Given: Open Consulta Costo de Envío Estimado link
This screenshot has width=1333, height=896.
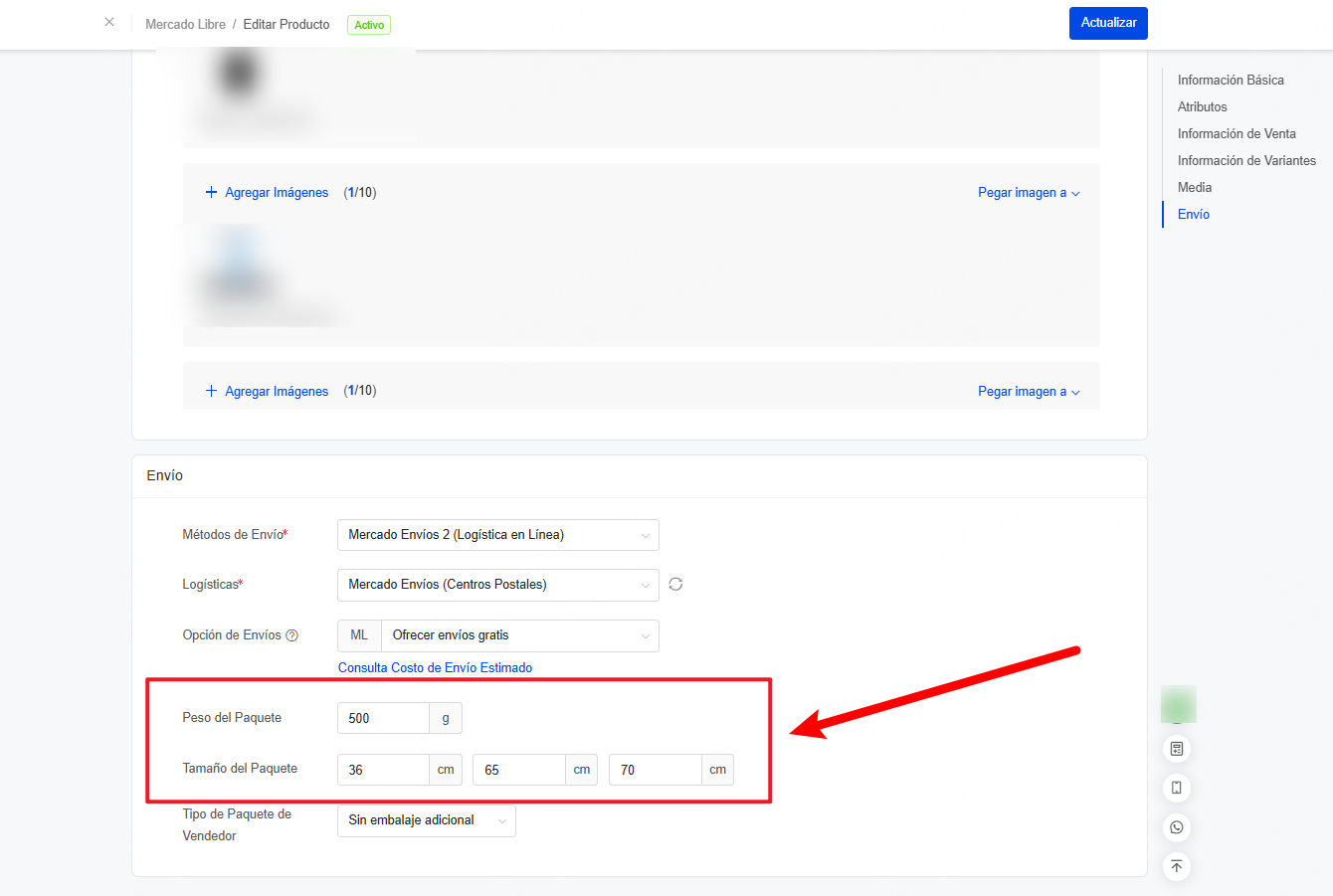Looking at the screenshot, I should click(x=435, y=667).
